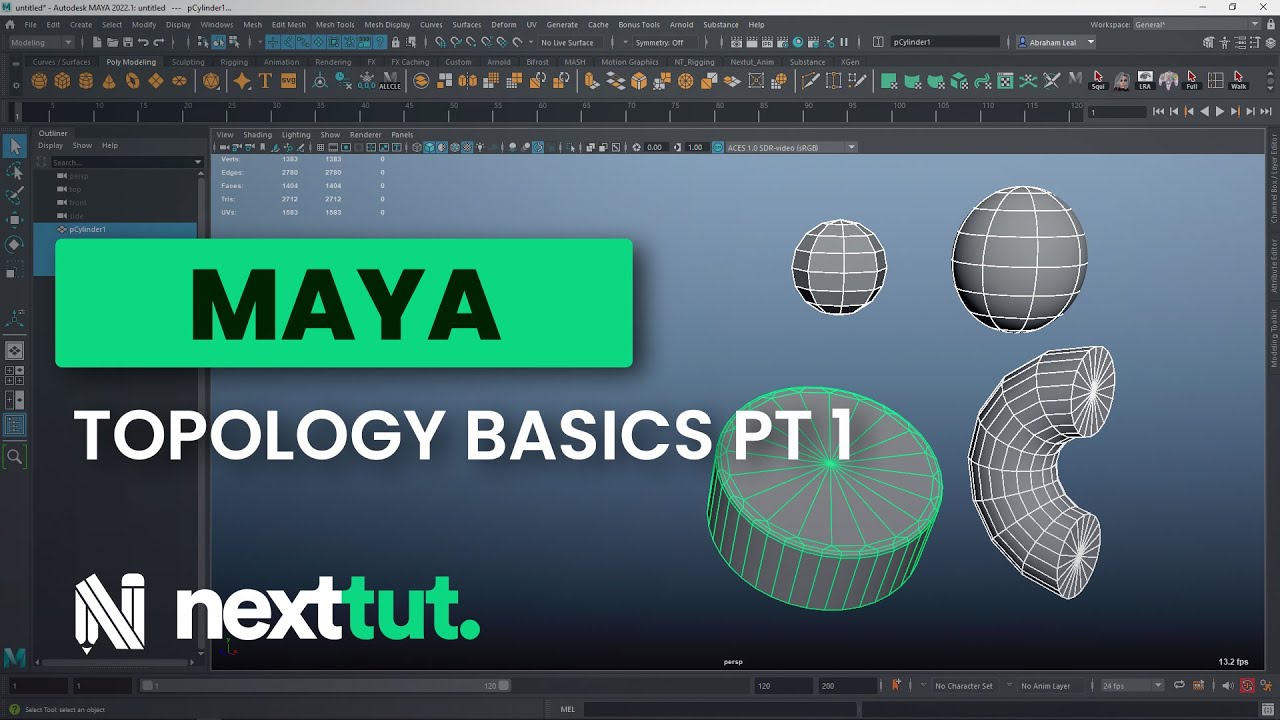Click the Full shelf button

[x=1192, y=81]
